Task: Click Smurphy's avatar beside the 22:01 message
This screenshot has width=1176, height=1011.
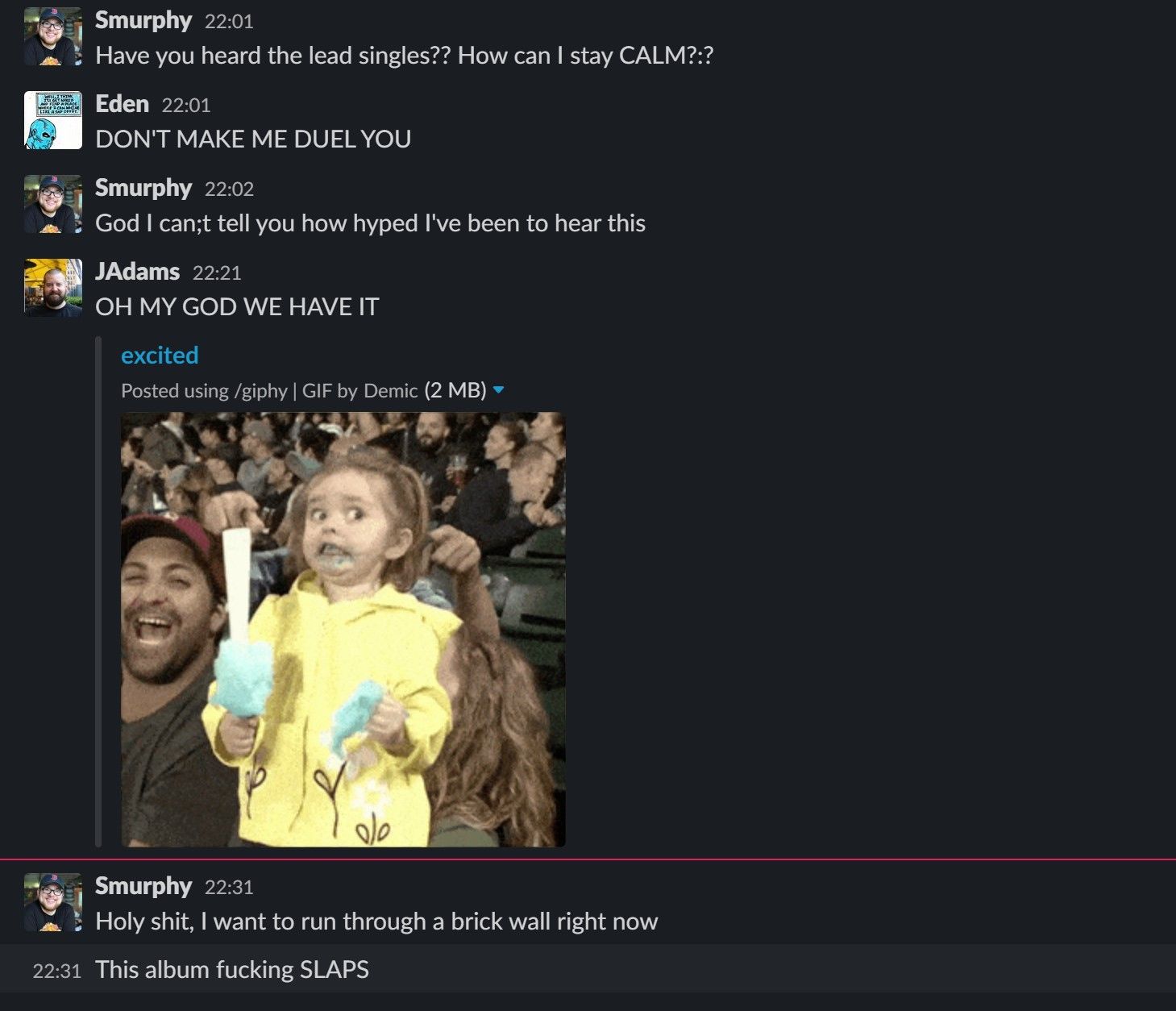Action: pyautogui.click(x=53, y=36)
